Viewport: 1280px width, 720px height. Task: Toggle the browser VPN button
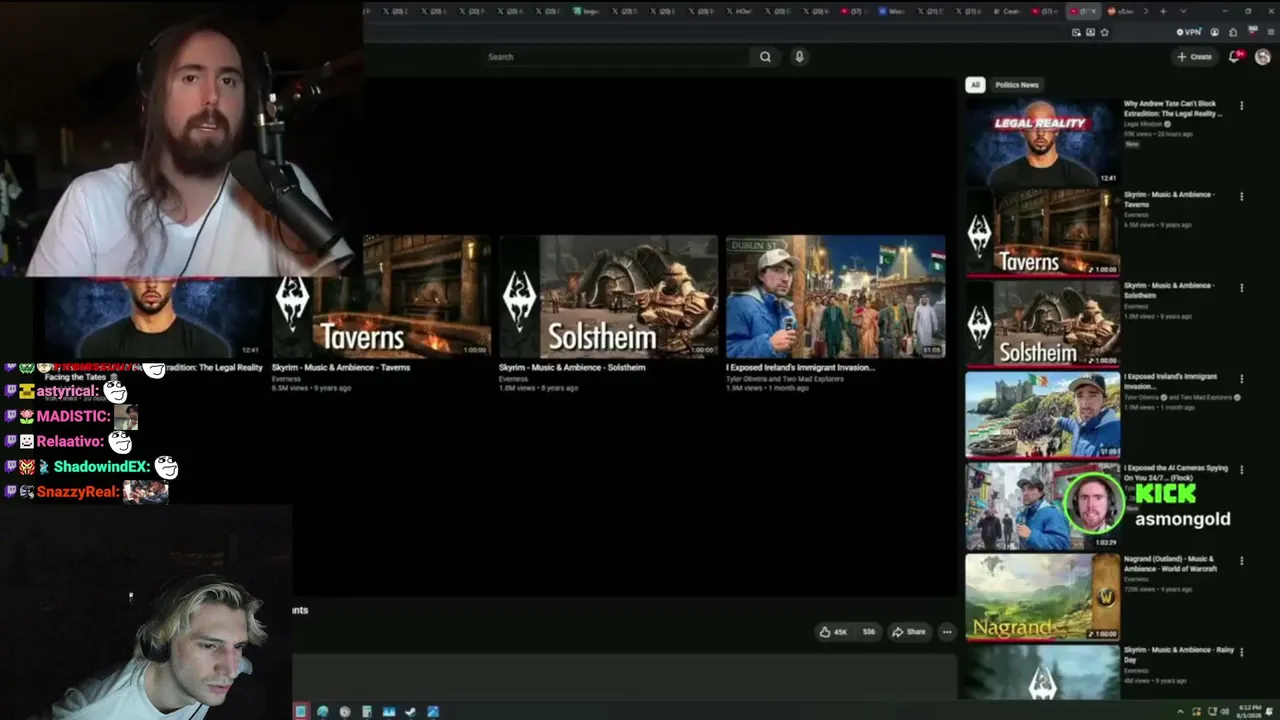tap(1189, 32)
